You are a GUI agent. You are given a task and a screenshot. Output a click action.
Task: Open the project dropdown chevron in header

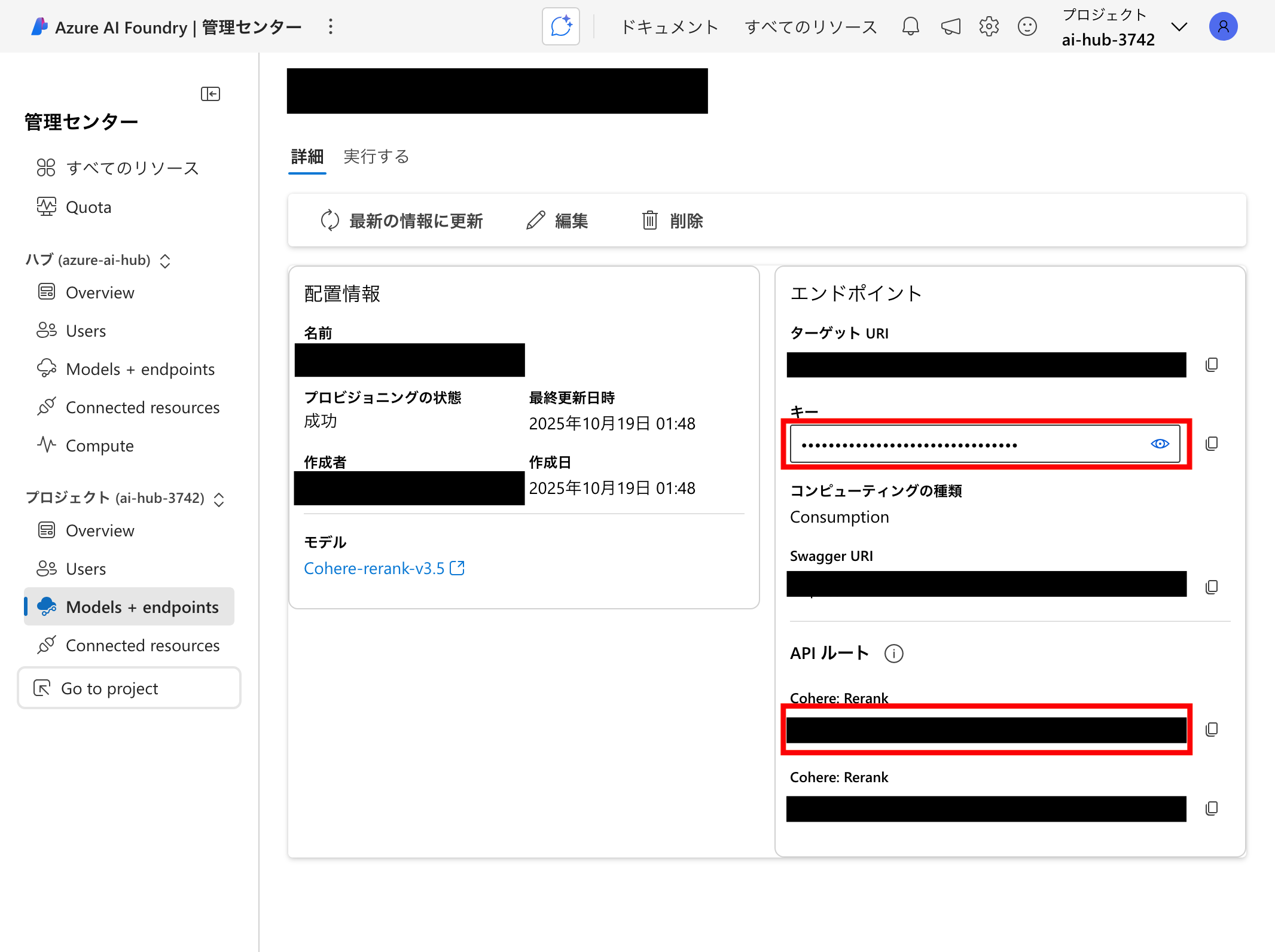[x=1179, y=27]
